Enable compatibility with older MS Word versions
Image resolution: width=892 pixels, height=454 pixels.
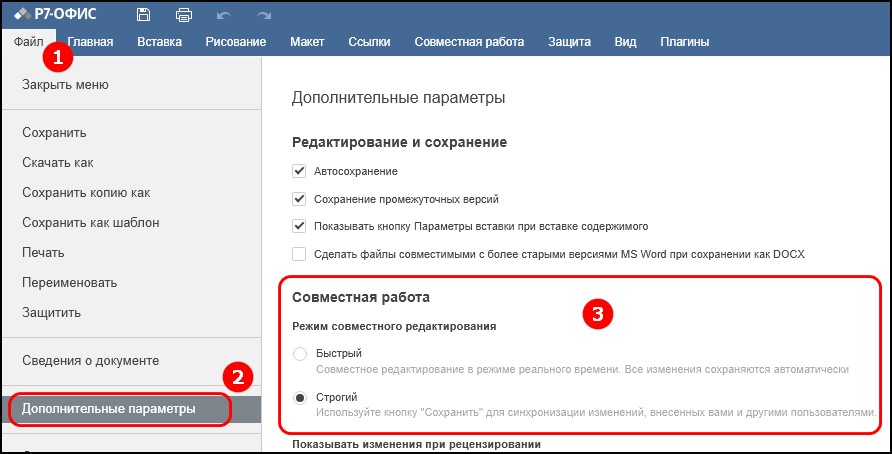pos(299,254)
